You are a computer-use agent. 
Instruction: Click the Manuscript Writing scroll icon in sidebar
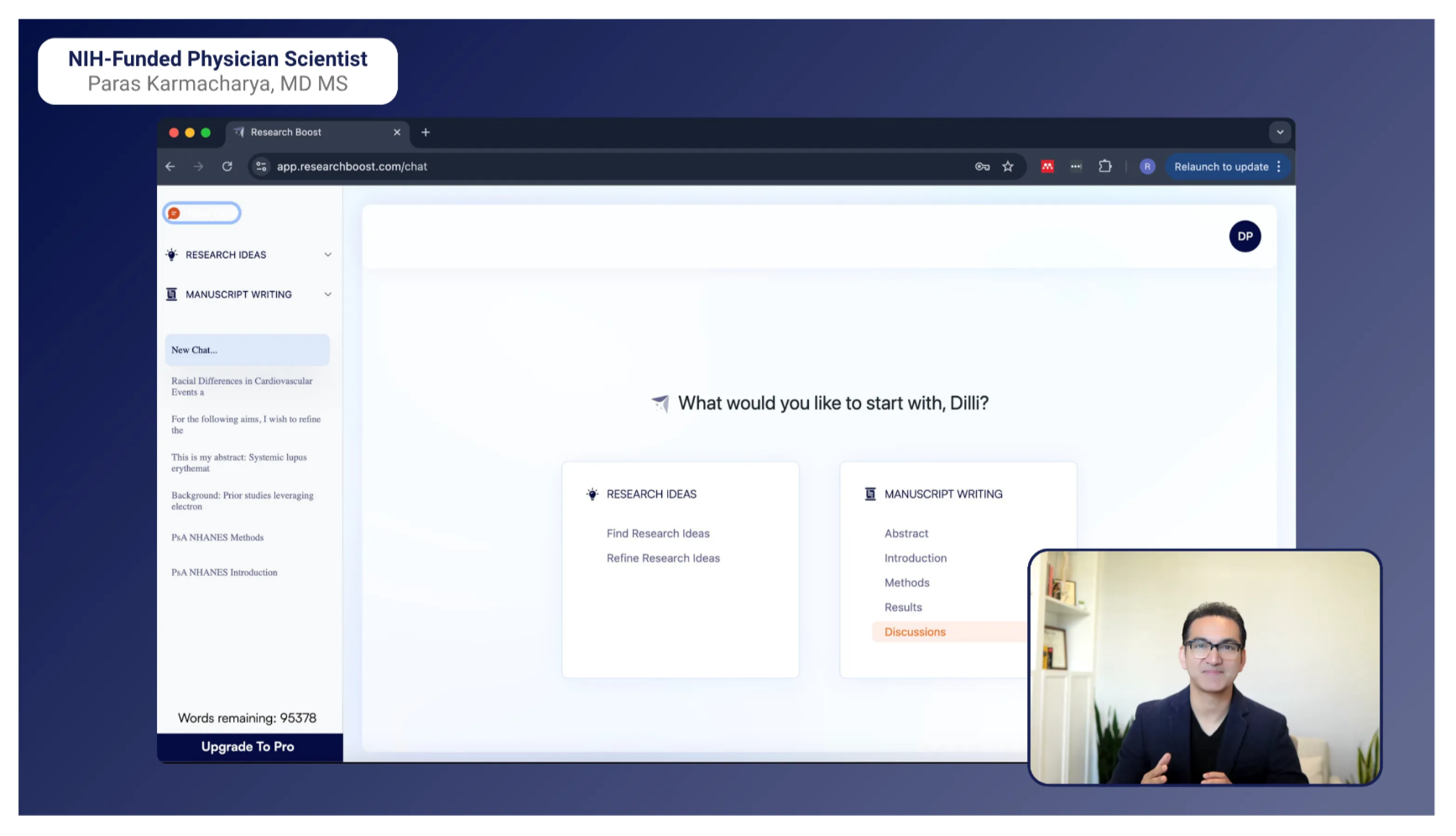click(171, 294)
